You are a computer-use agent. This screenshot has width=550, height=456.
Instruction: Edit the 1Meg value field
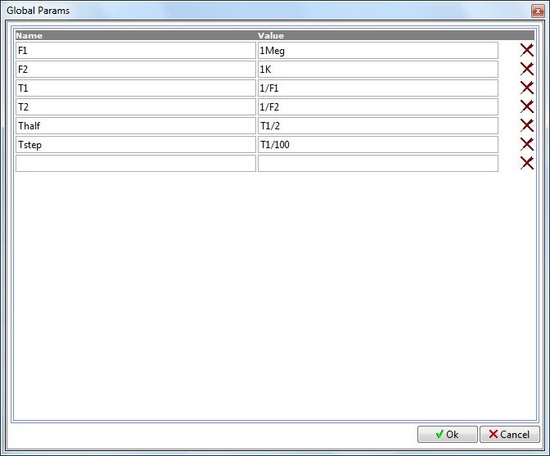coord(378,51)
